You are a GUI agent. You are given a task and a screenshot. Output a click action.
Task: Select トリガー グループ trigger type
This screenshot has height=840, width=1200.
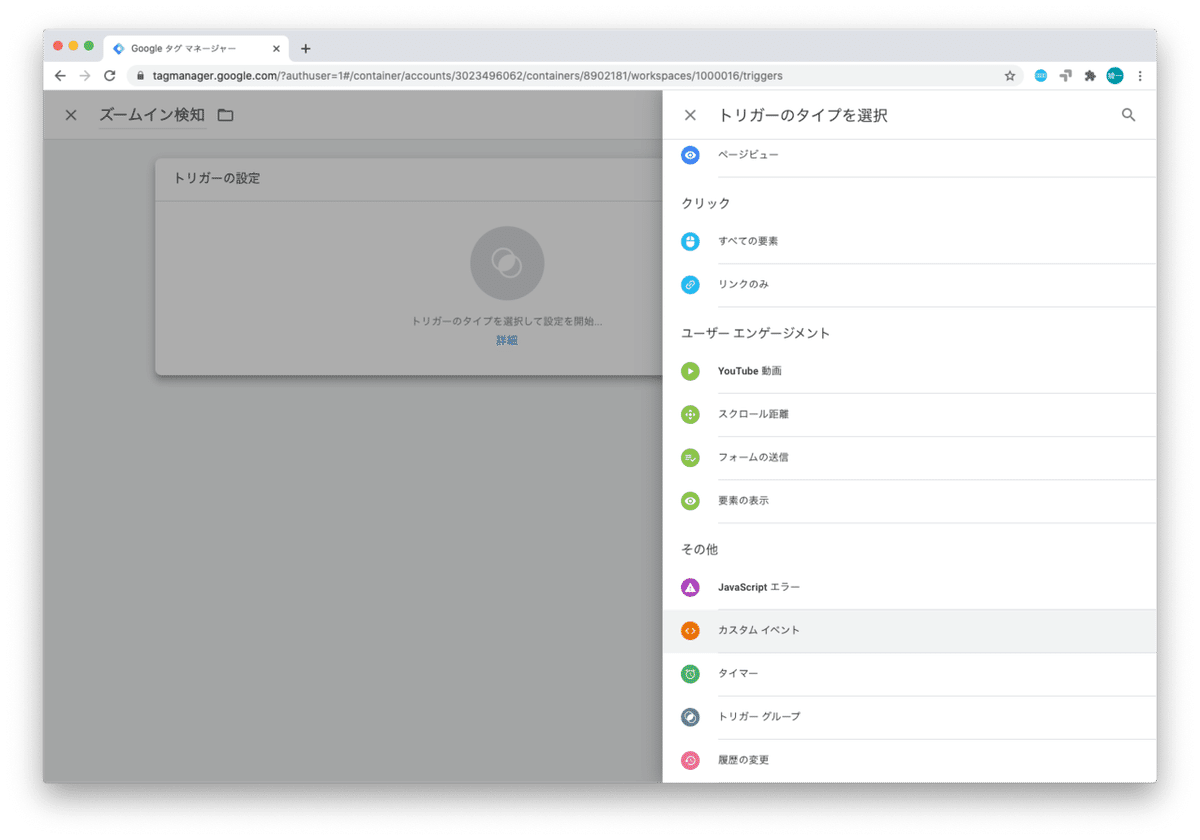(x=909, y=717)
